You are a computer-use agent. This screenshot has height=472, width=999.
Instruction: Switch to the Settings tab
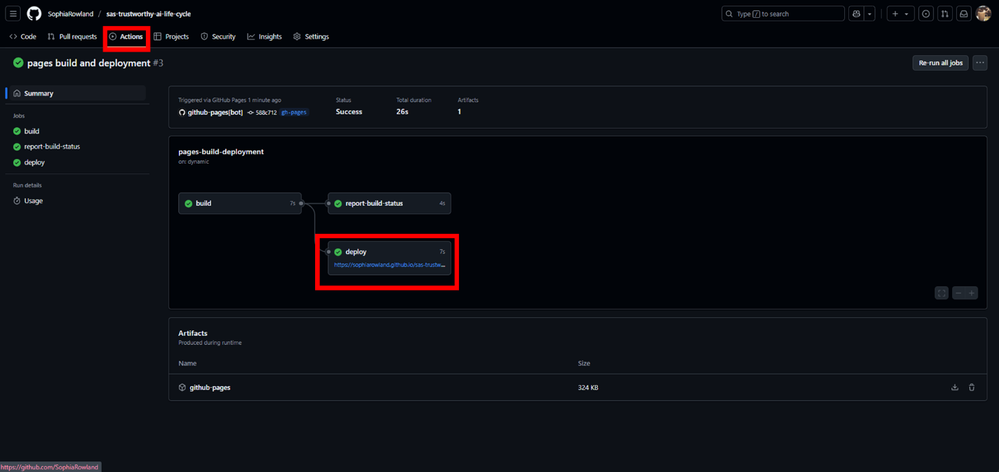point(311,37)
